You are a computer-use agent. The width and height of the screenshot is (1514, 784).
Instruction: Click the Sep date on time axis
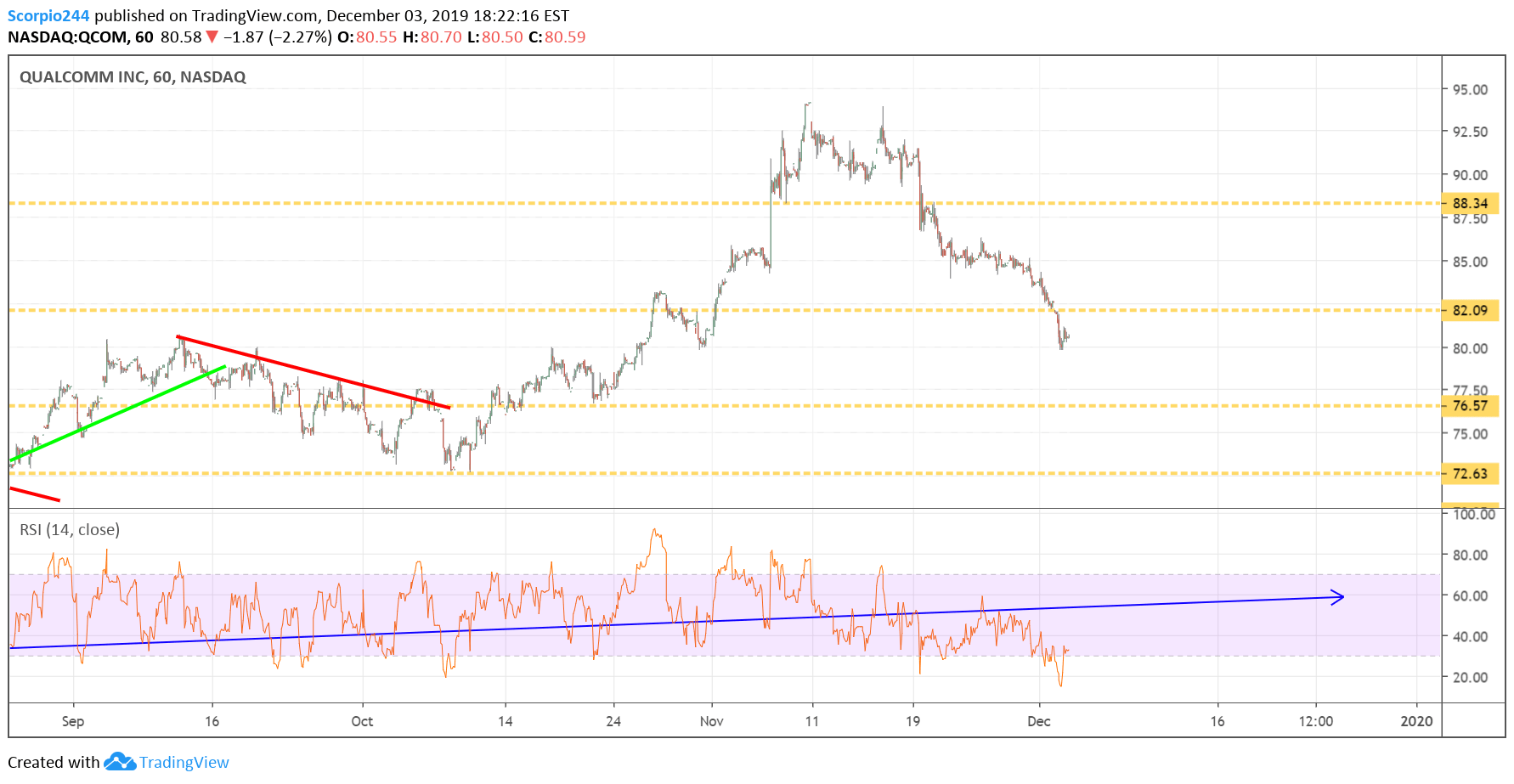(x=73, y=721)
